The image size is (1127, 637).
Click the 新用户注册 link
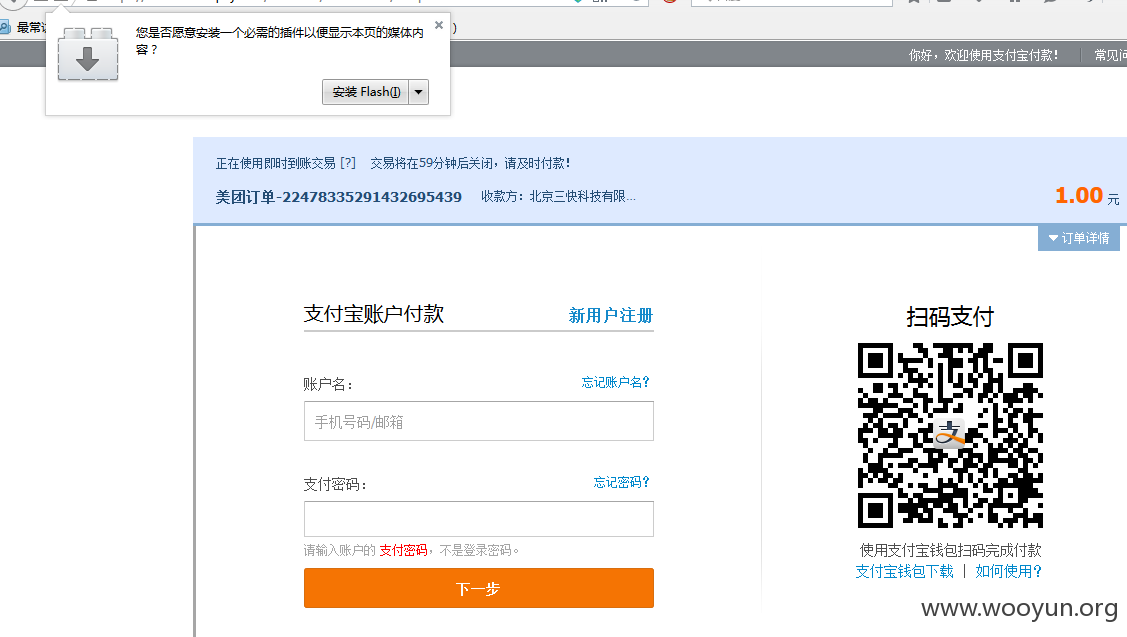pyautogui.click(x=610, y=316)
